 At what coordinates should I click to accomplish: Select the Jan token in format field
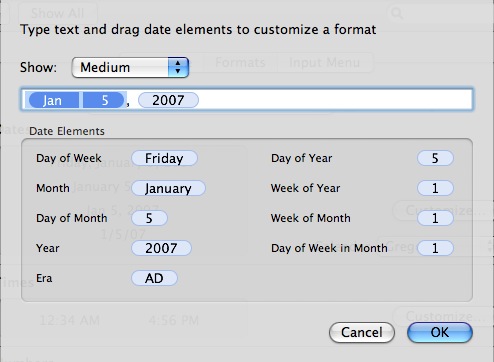pos(54,100)
